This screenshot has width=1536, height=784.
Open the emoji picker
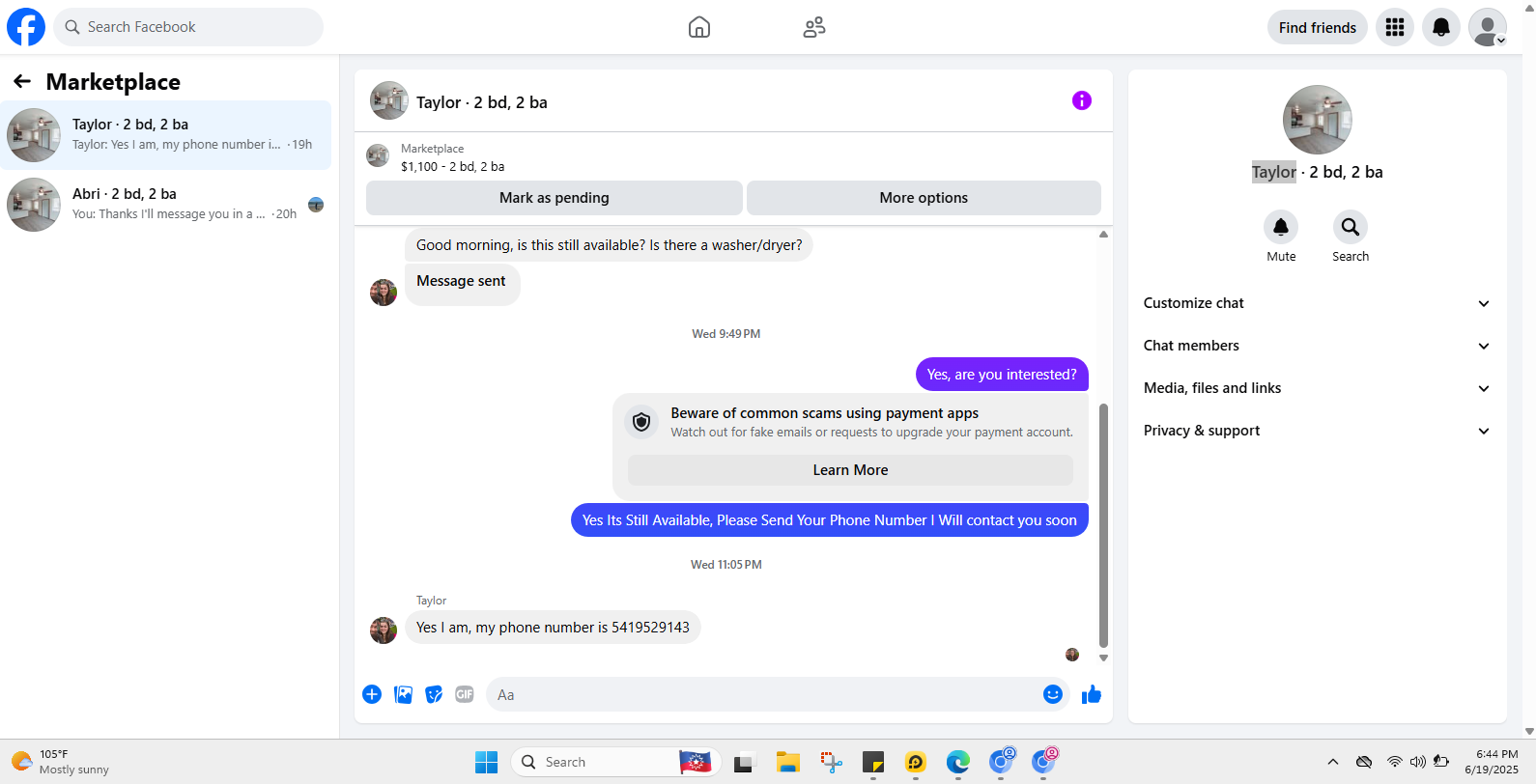click(x=1053, y=694)
